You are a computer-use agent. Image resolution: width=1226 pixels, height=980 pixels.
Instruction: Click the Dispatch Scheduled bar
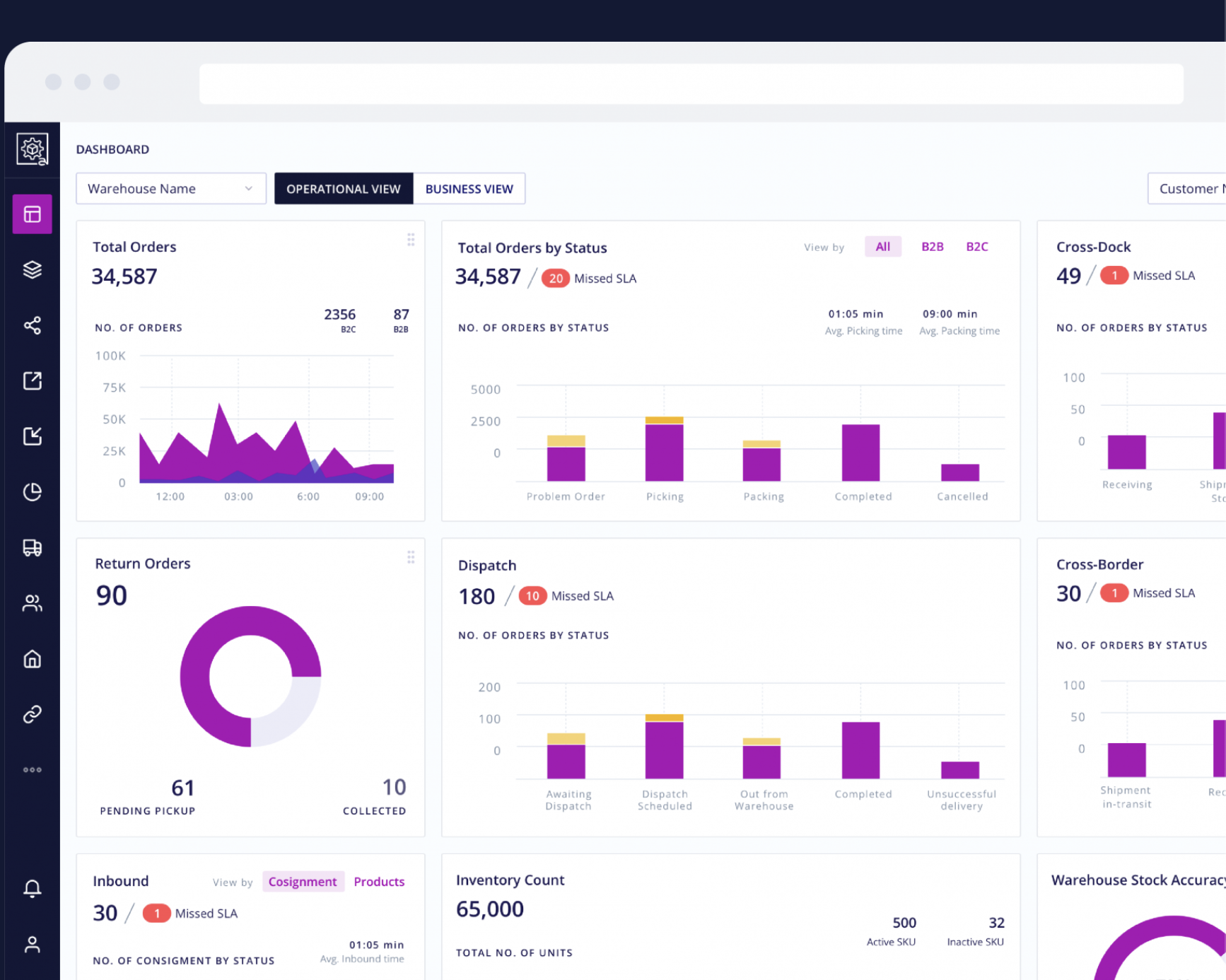tap(665, 747)
